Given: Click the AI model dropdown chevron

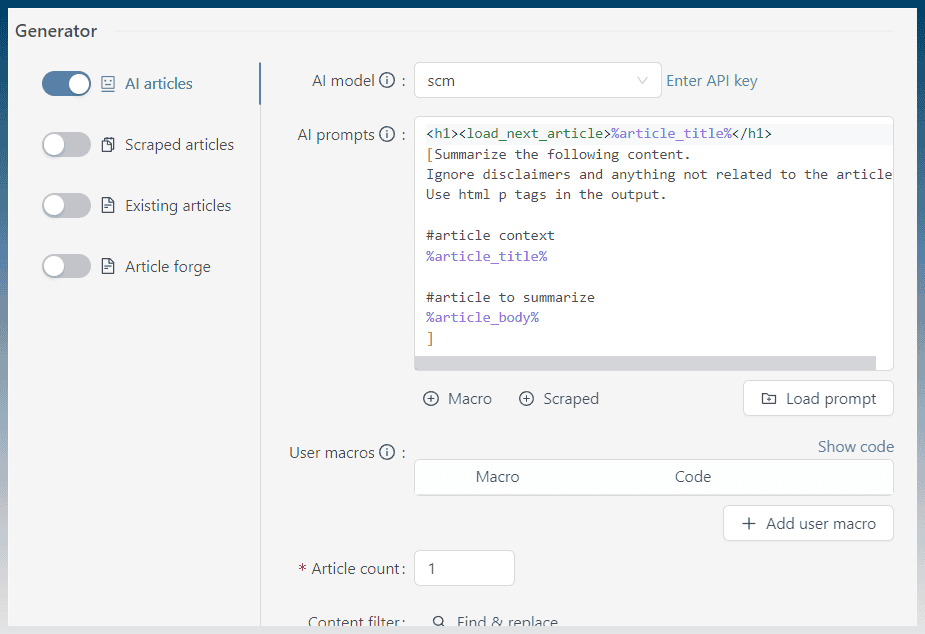Looking at the screenshot, I should (642, 81).
